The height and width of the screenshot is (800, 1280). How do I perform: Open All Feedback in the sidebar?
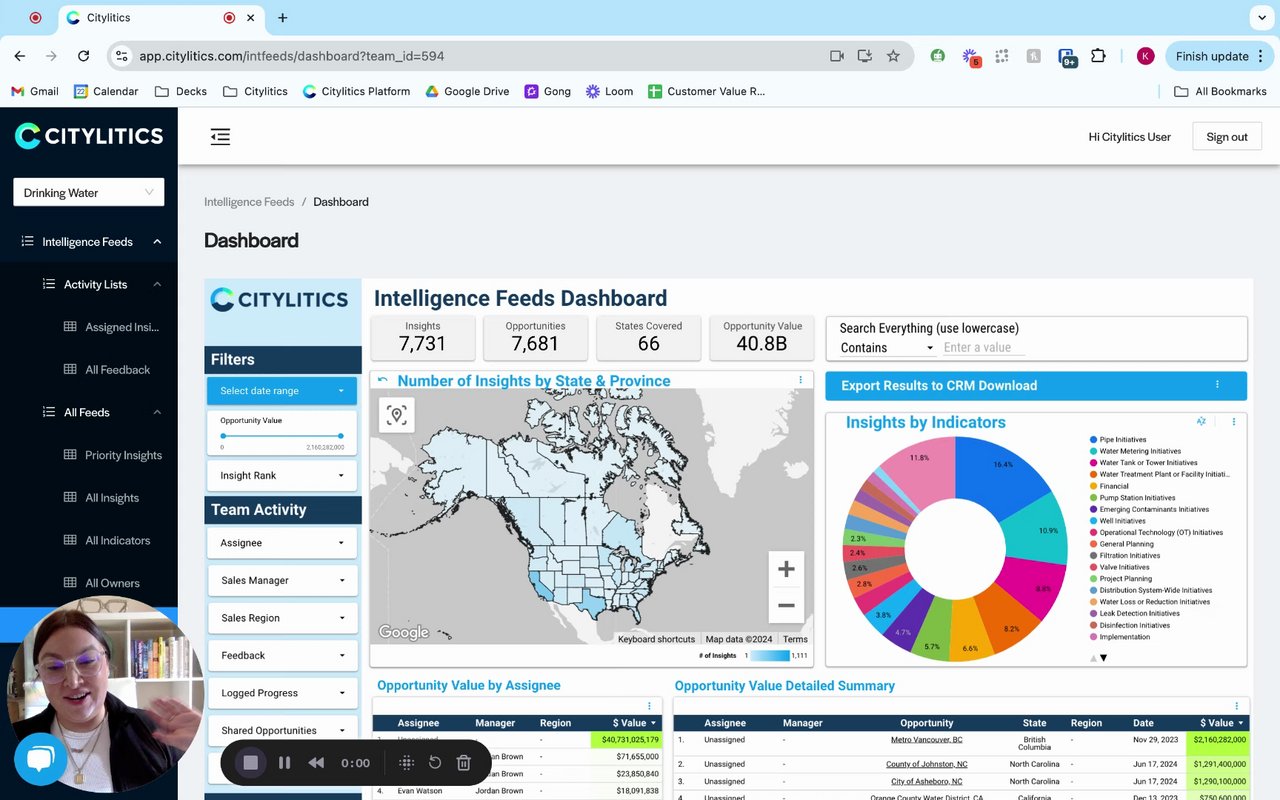click(107, 370)
